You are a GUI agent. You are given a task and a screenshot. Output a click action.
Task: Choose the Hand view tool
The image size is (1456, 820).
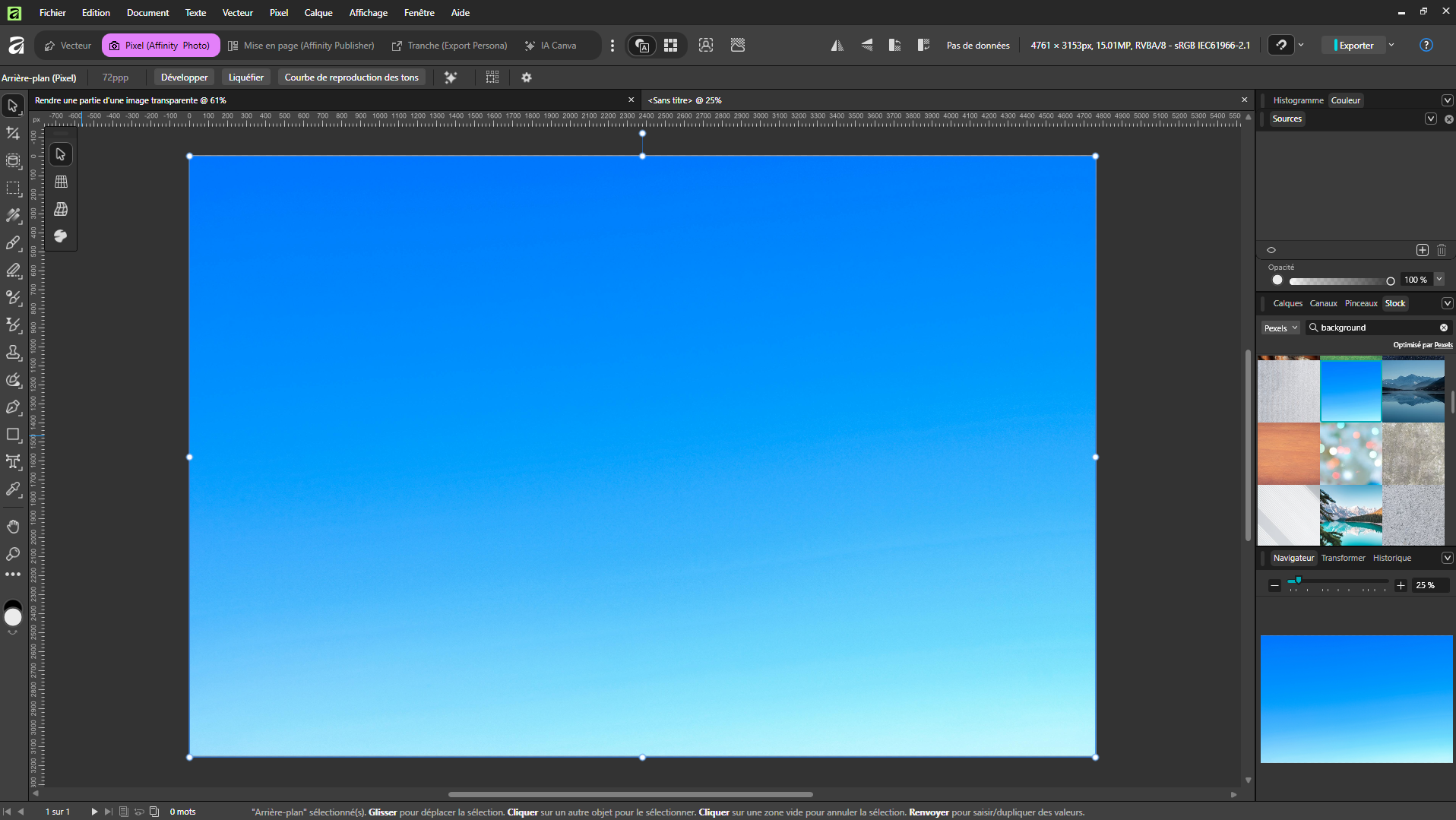click(13, 527)
